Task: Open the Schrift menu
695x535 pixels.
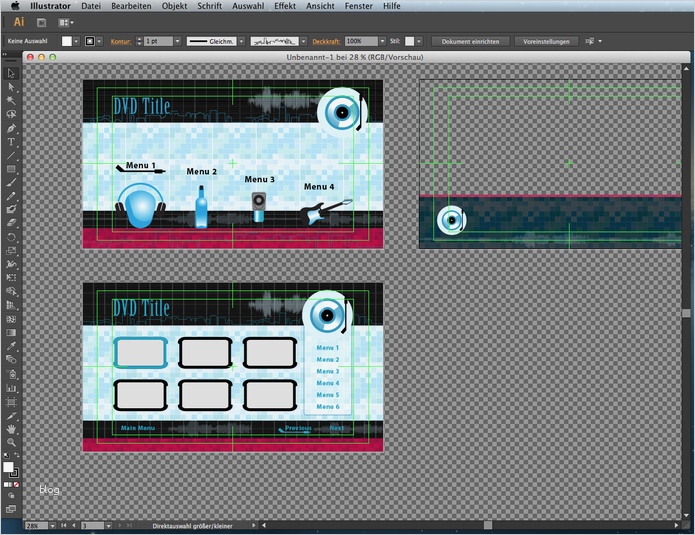Action: tap(210, 6)
